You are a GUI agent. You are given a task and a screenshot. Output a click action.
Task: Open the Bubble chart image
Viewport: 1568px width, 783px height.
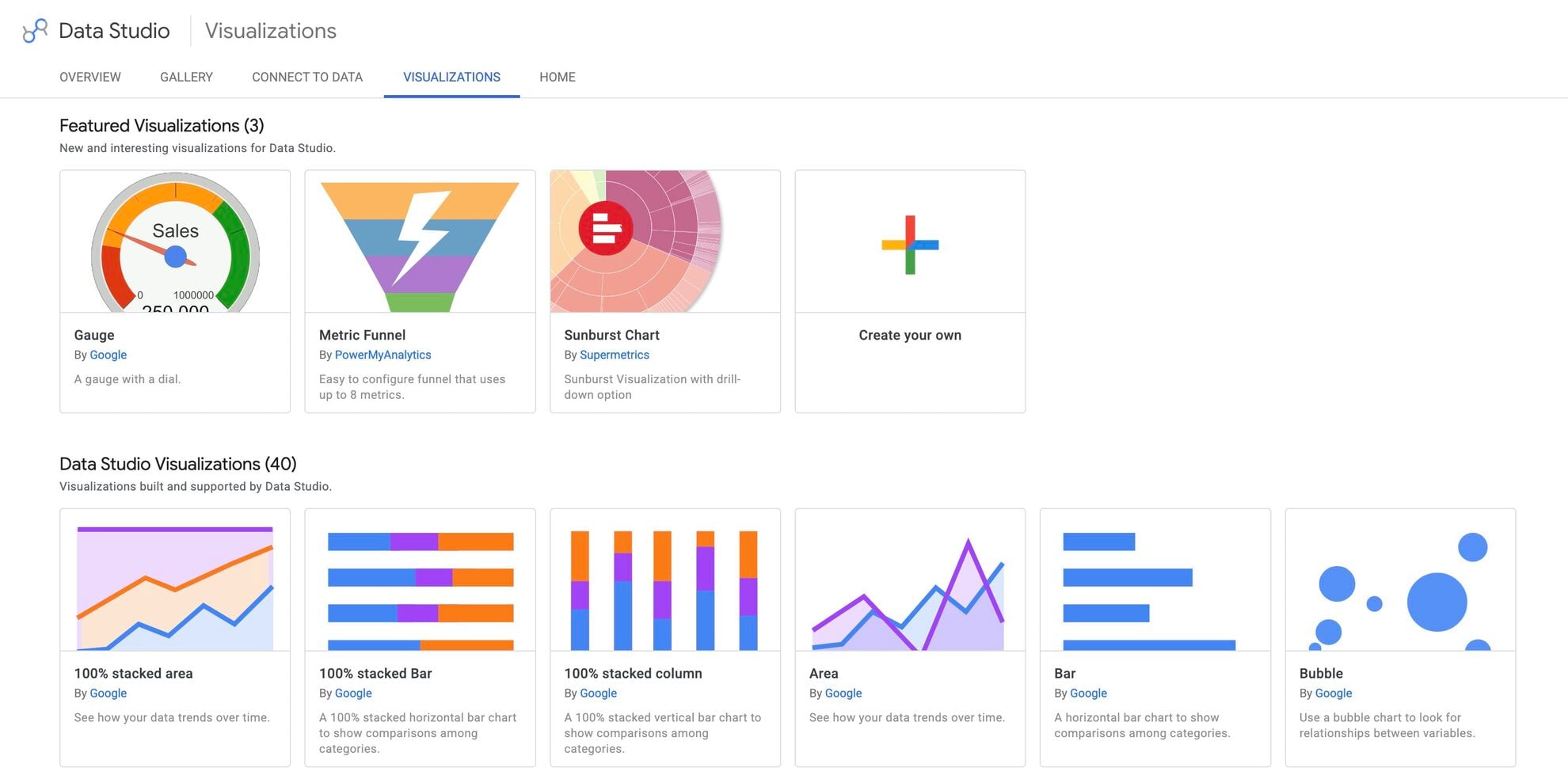(1400, 580)
